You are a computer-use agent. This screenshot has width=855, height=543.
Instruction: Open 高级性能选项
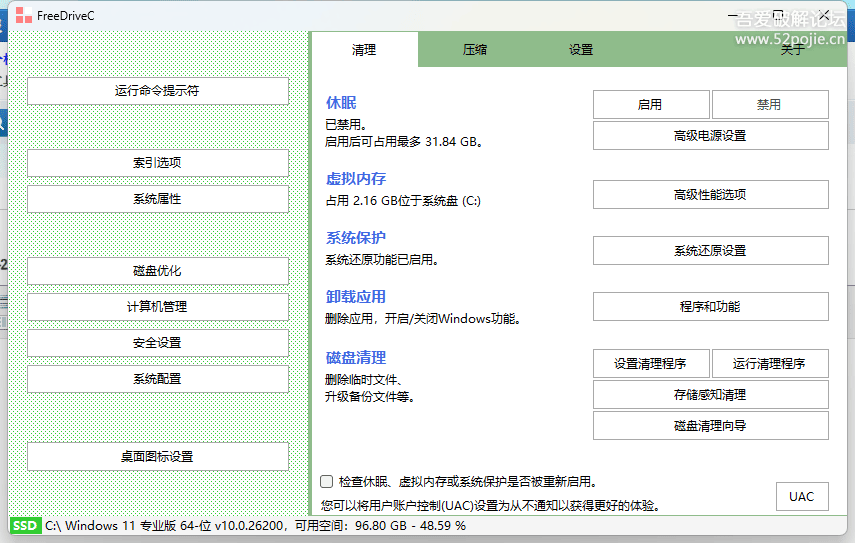point(711,194)
